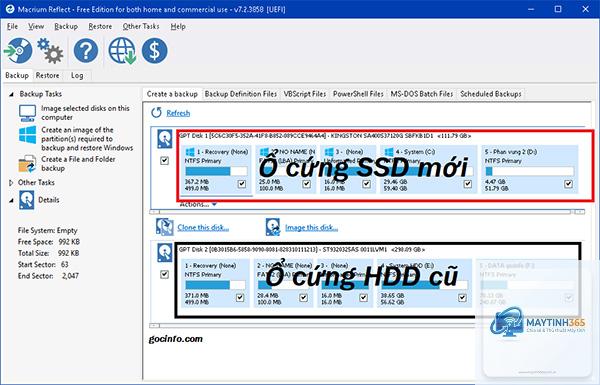This screenshot has height=385, width=600.
Task: Click Windows logo on Disk 1 Recovery partition
Action: (x=190, y=152)
